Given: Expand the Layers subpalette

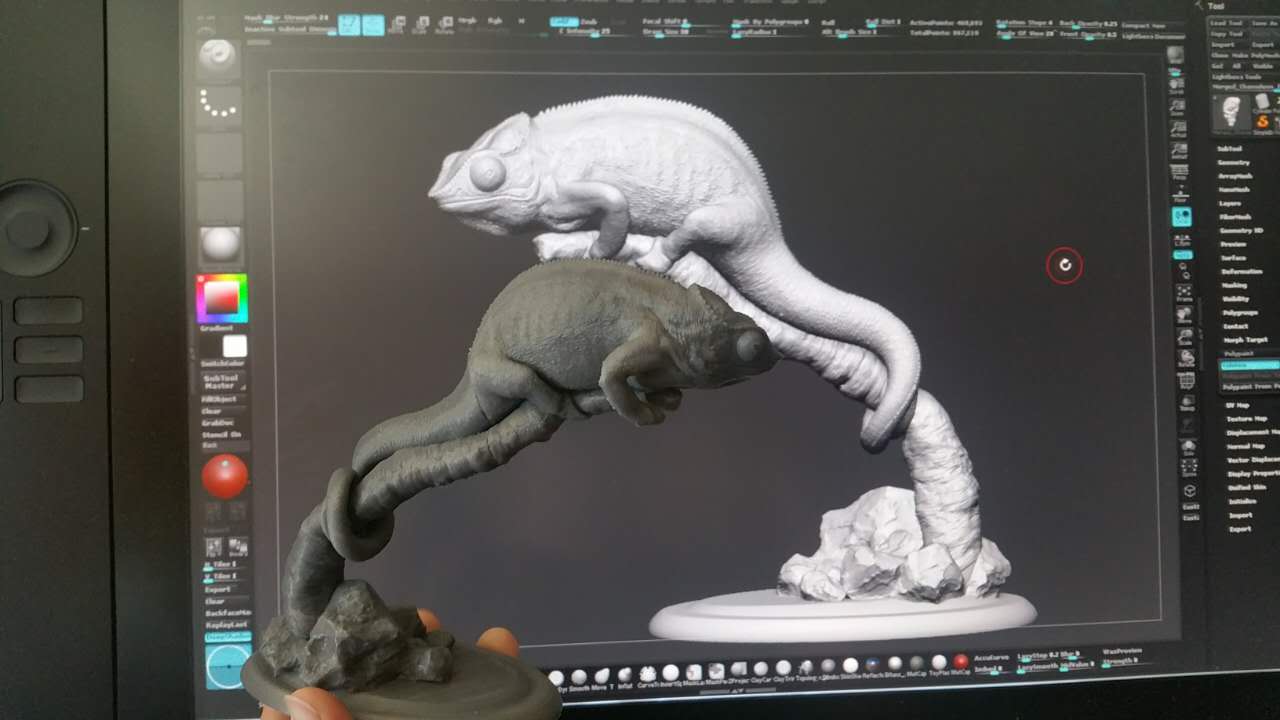Looking at the screenshot, I should pos(1229,203).
